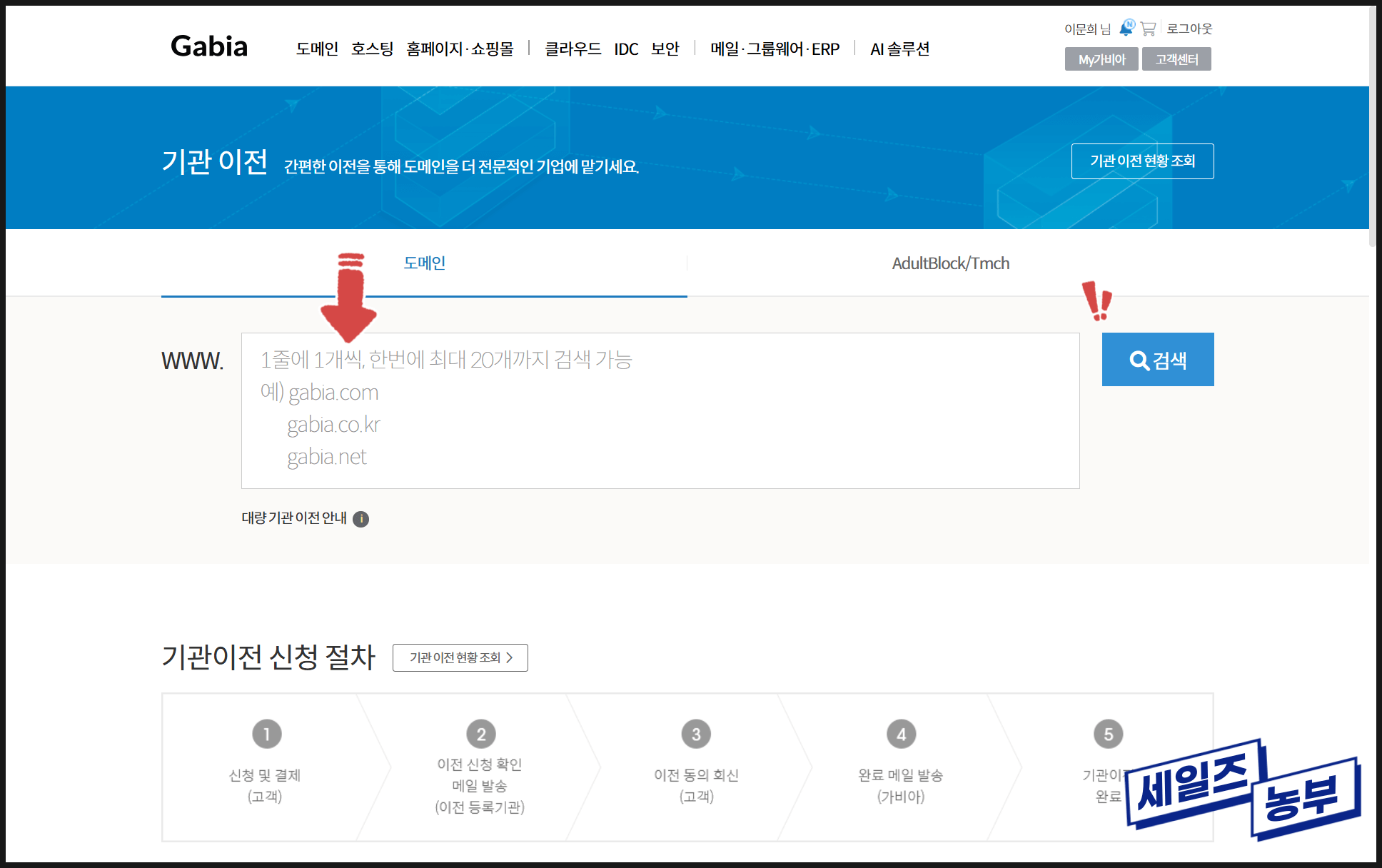
Task: Click the step 4 circle icon
Action: tap(901, 734)
